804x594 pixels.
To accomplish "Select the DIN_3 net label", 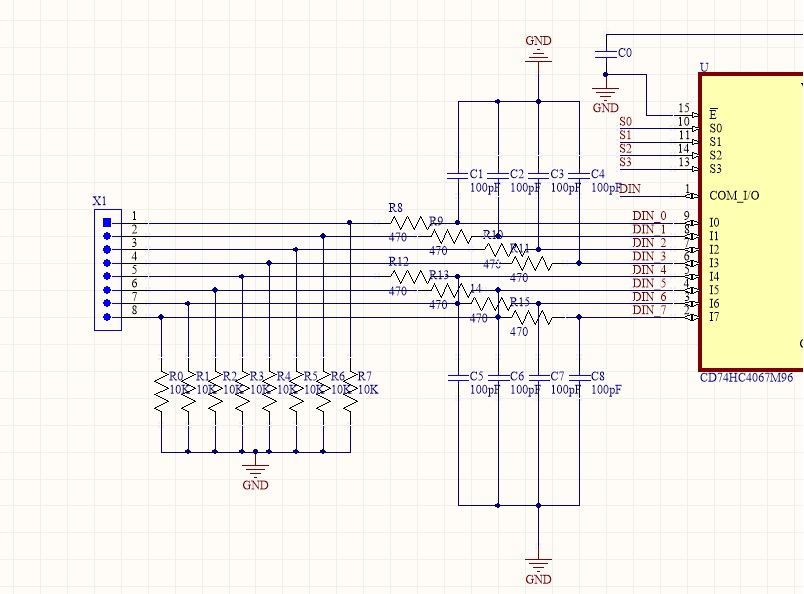I will pos(649,256).
